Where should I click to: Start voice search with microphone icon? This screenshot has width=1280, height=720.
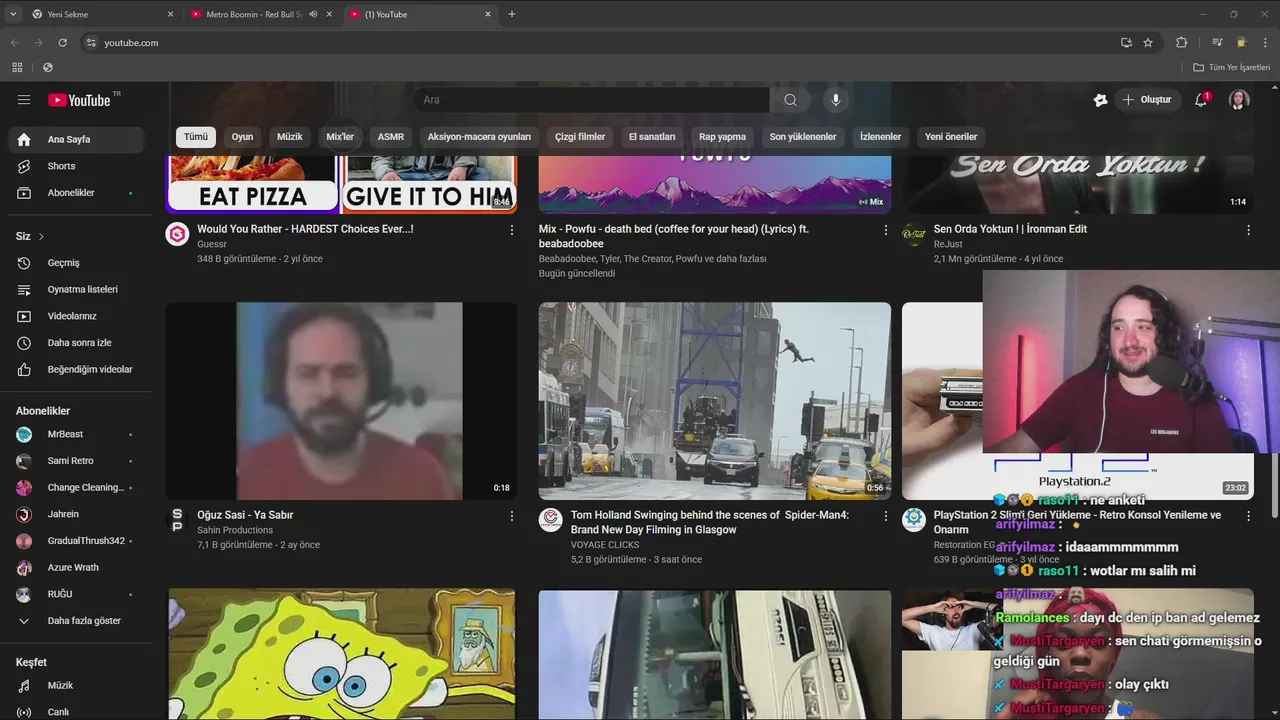pos(836,100)
